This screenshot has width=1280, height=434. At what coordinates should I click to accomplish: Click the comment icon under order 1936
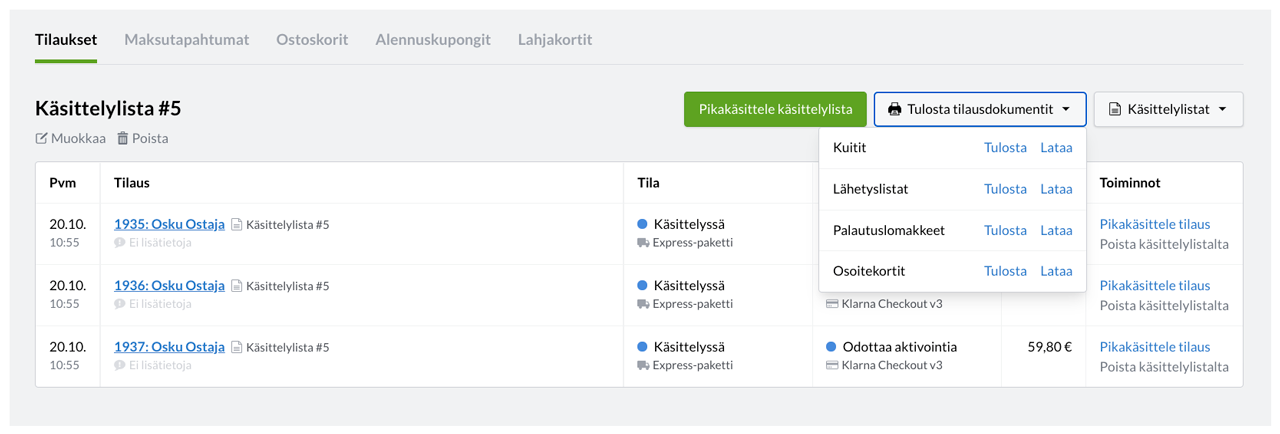(x=120, y=304)
